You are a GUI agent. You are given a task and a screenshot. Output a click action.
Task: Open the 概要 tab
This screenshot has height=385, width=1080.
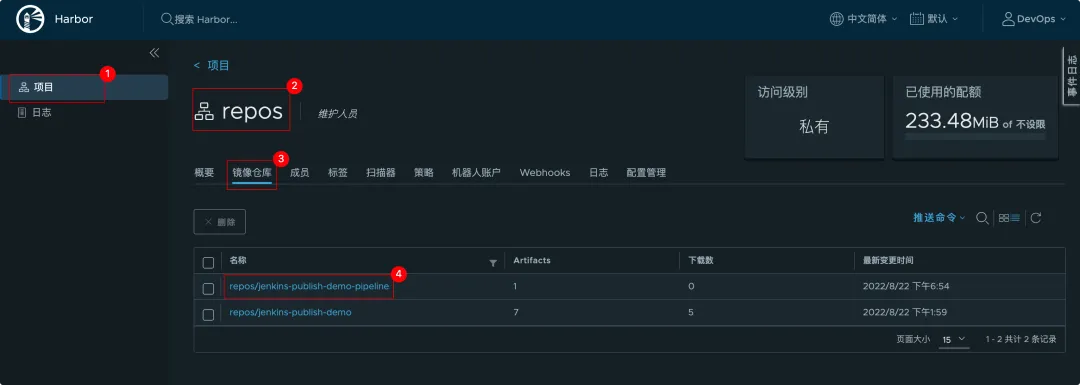coord(205,173)
